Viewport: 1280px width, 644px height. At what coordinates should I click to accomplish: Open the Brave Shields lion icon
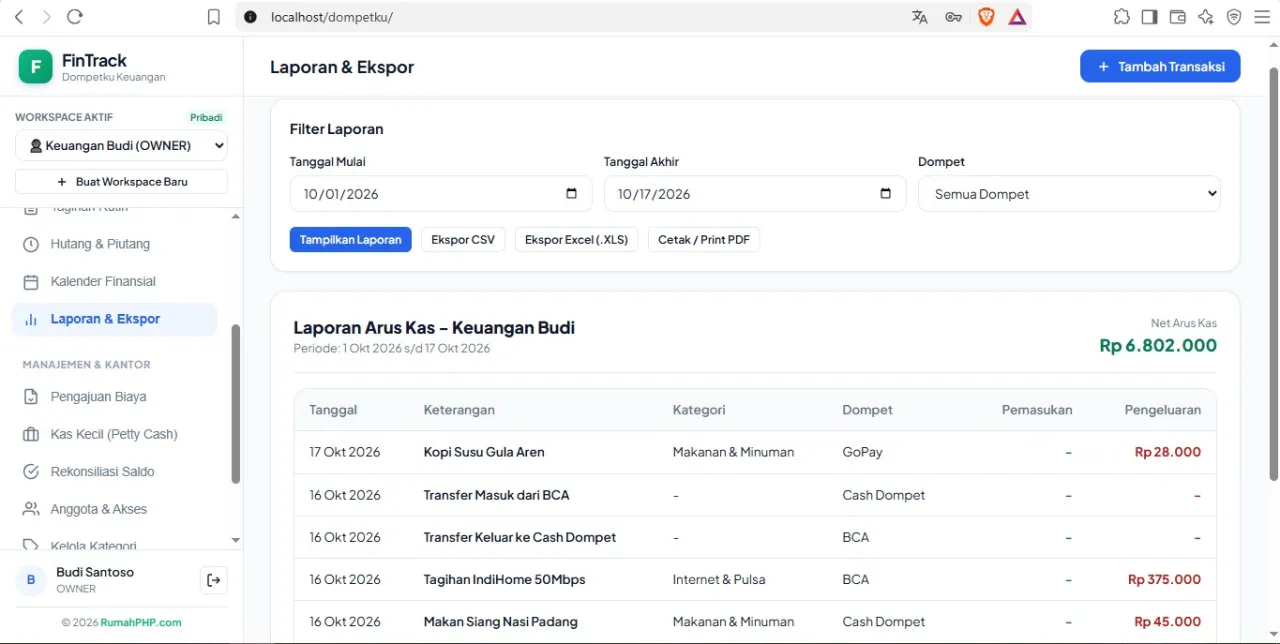(x=986, y=17)
